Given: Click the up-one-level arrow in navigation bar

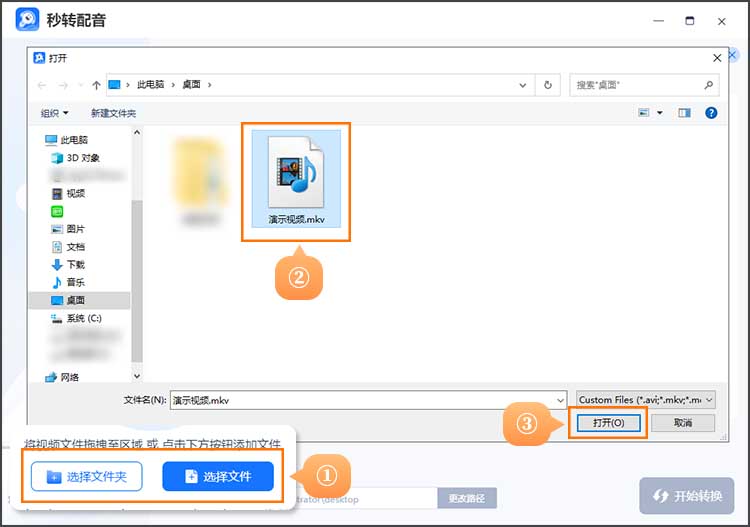Looking at the screenshot, I should 96,85.
